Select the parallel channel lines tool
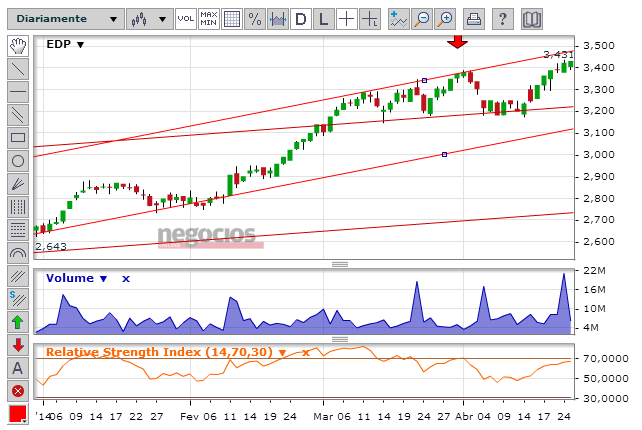642x430 pixels. (18, 115)
